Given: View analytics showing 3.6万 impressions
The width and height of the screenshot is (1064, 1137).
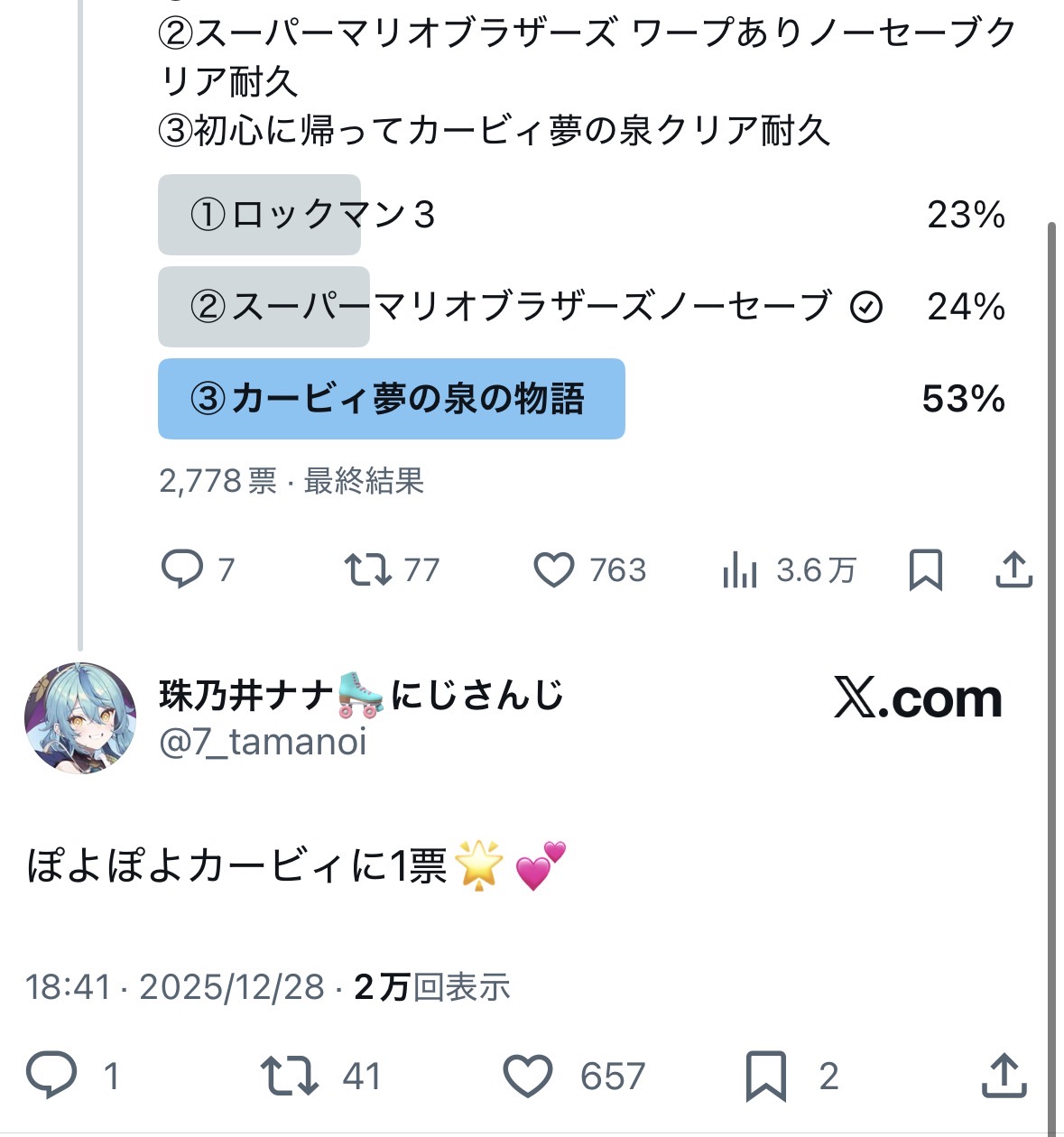Looking at the screenshot, I should pyautogui.click(x=740, y=569).
